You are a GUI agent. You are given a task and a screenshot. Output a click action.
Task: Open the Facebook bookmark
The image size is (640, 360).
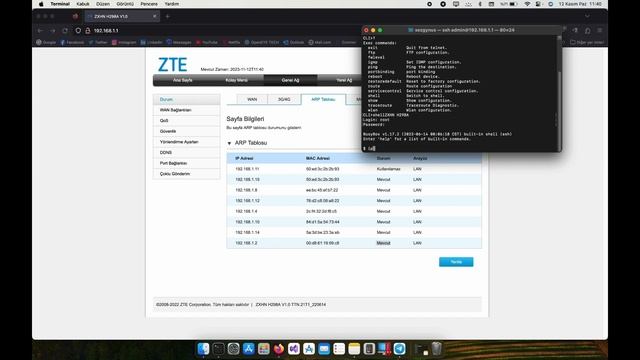pyautogui.click(x=72, y=42)
